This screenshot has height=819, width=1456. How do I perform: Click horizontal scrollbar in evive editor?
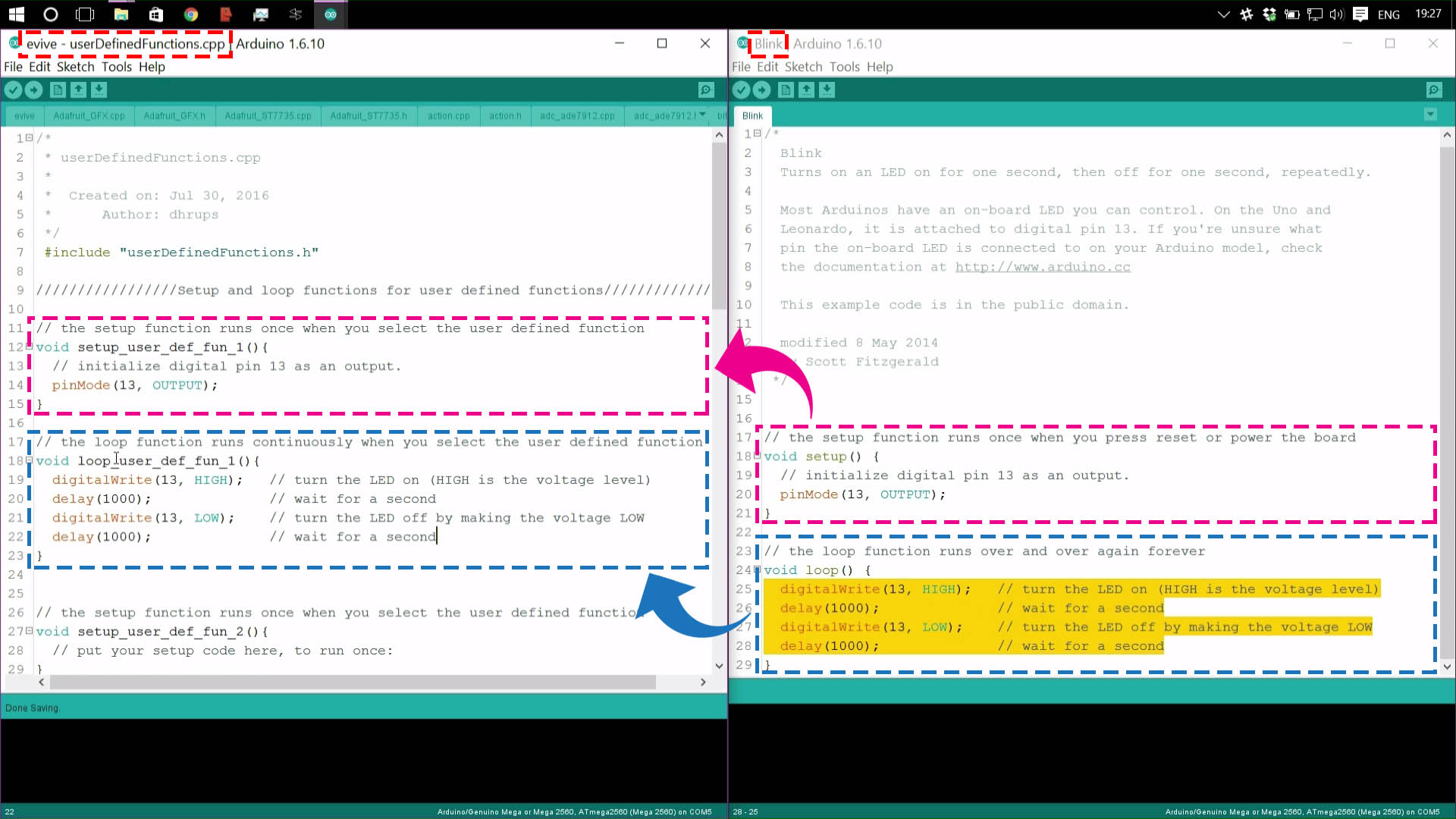click(353, 682)
